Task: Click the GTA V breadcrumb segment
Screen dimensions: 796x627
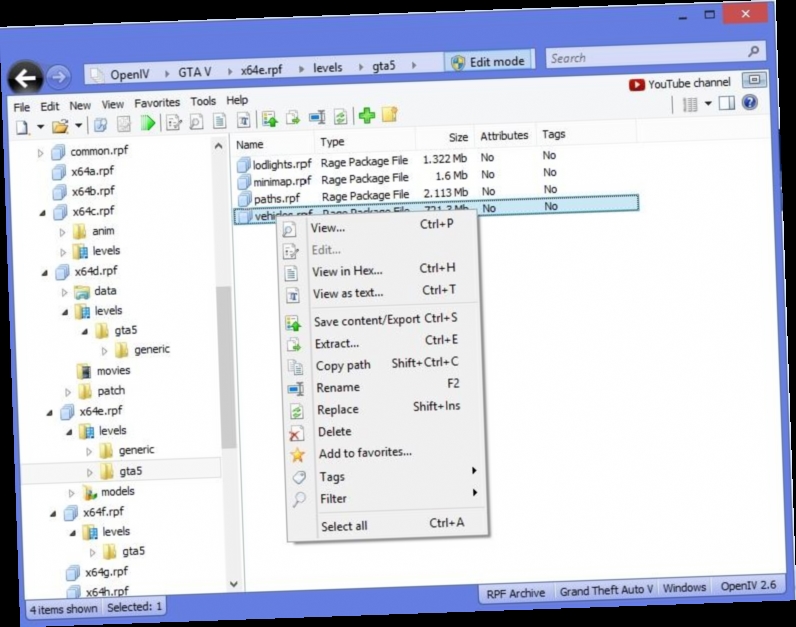Action: pyautogui.click(x=194, y=72)
